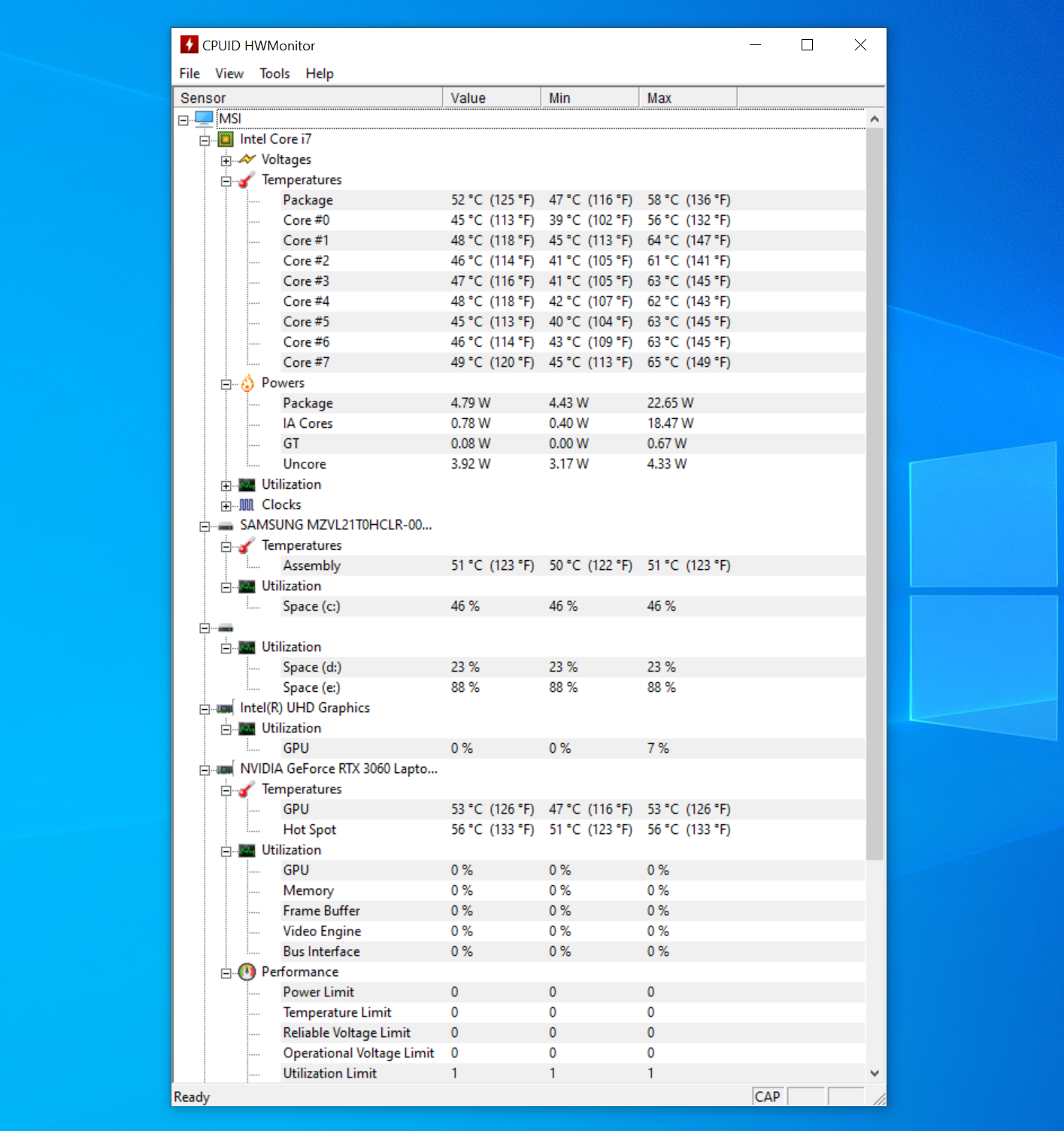Expand the CPU Utilization node
Screen dimensions: 1064x1131
click(226, 485)
